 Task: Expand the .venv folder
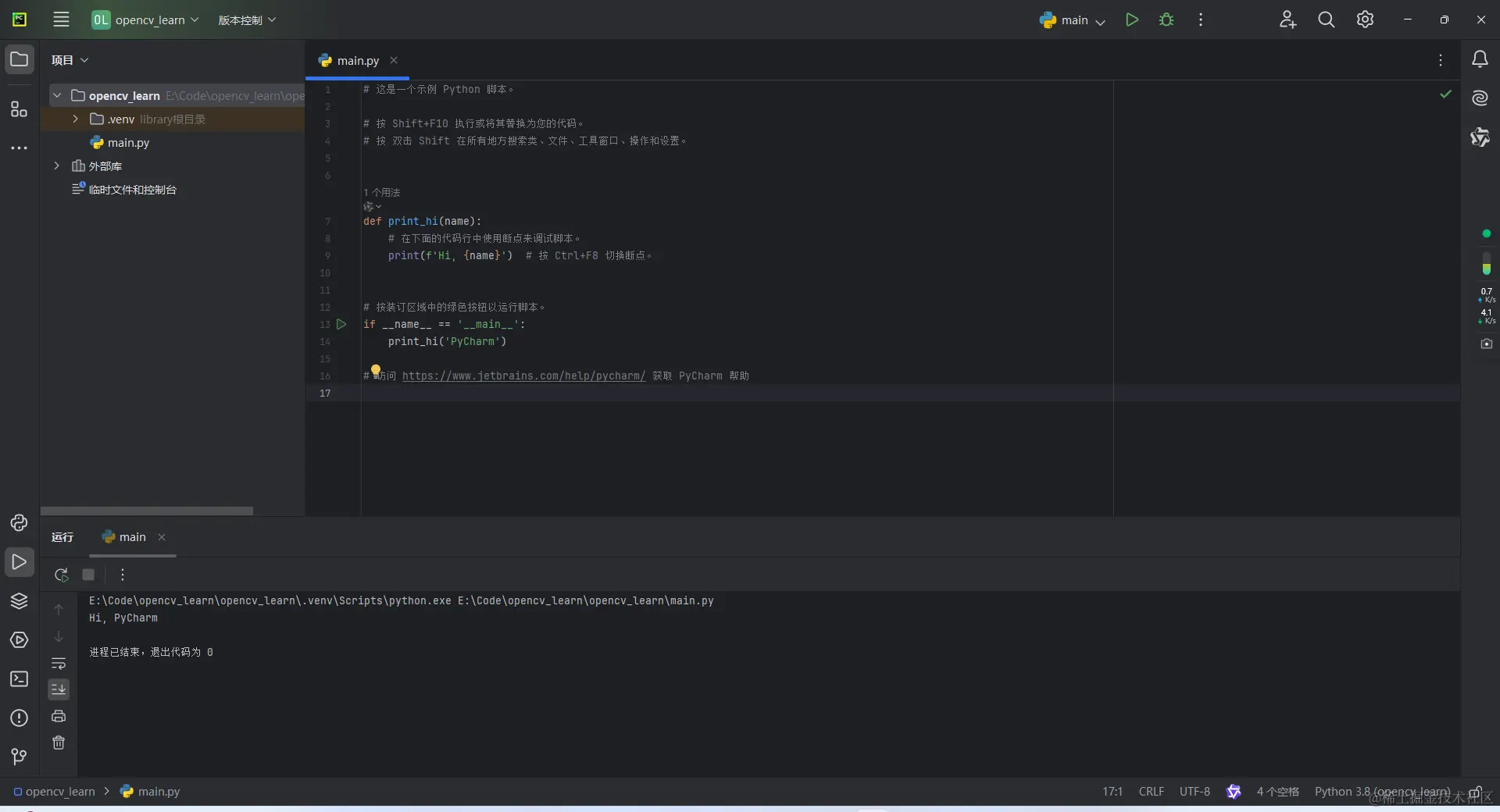(x=75, y=119)
